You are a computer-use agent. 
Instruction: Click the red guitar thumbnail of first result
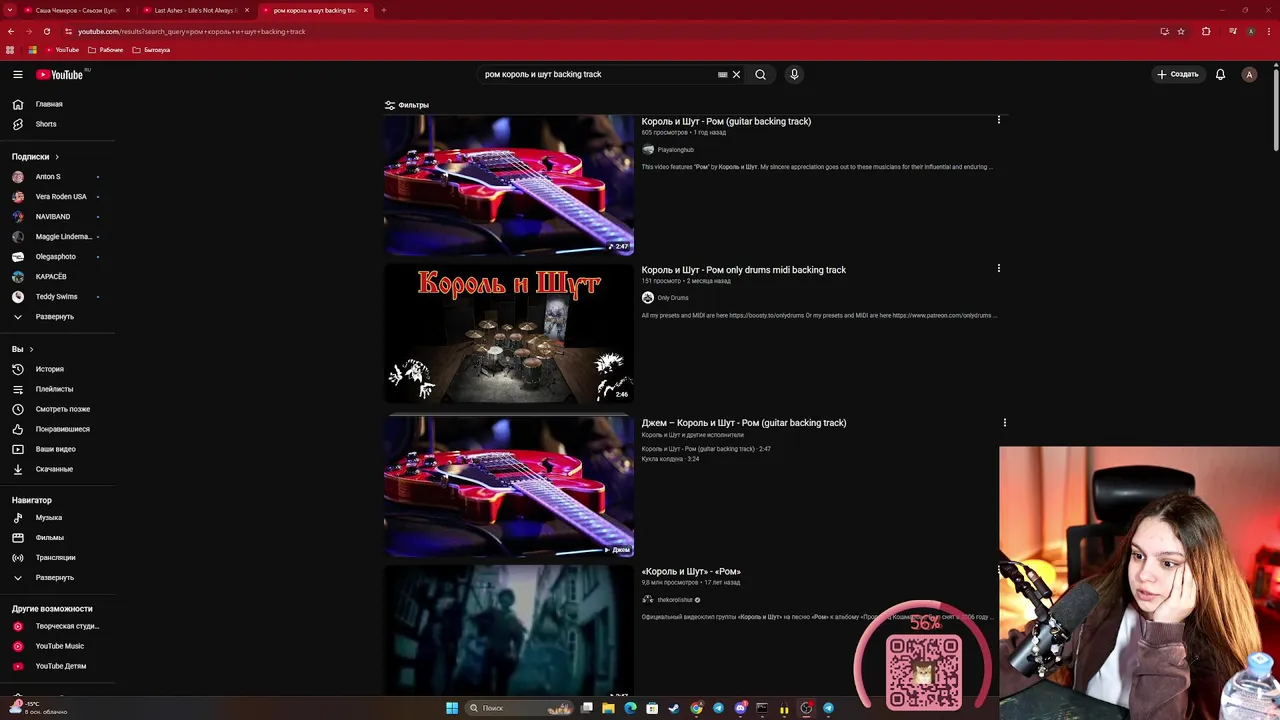coord(509,185)
